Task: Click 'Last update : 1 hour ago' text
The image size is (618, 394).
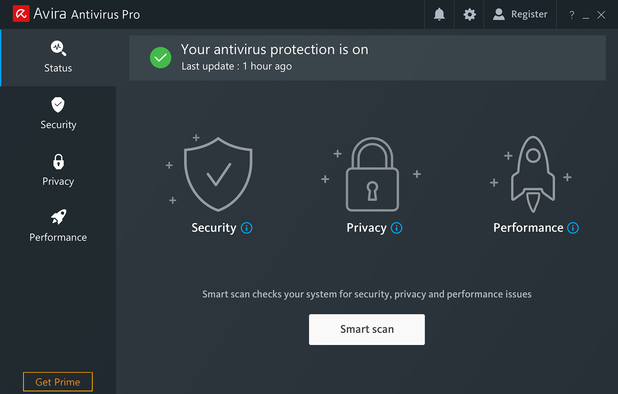Action: point(236,66)
